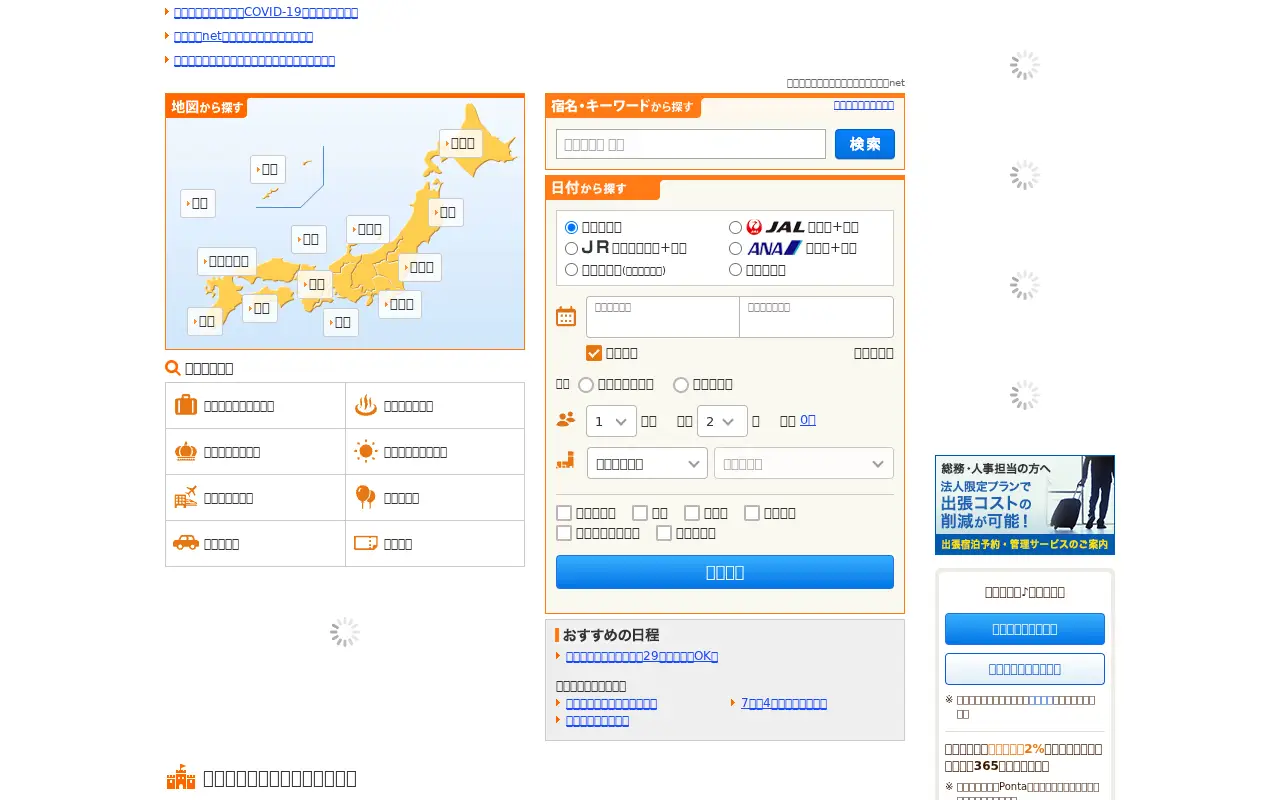Click the airplane and building icon
Screen dimensions: 1280x800
tap(186, 497)
